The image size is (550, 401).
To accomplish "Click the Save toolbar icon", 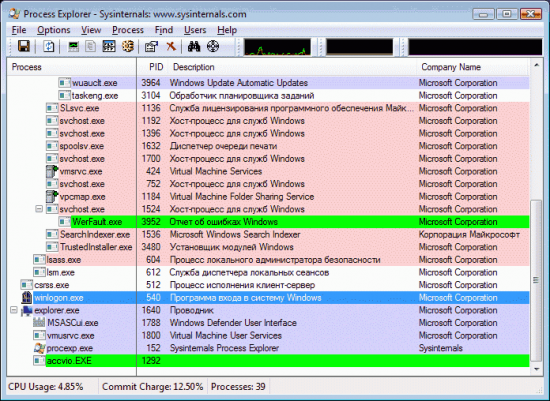I will point(24,46).
